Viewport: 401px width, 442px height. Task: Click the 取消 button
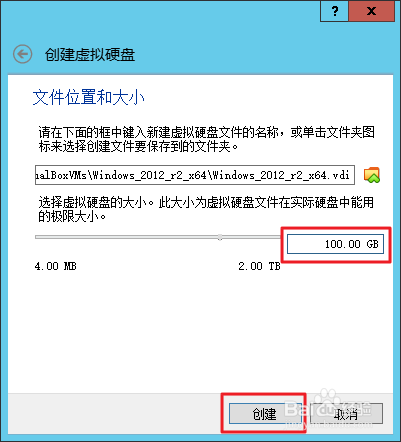tap(346, 414)
